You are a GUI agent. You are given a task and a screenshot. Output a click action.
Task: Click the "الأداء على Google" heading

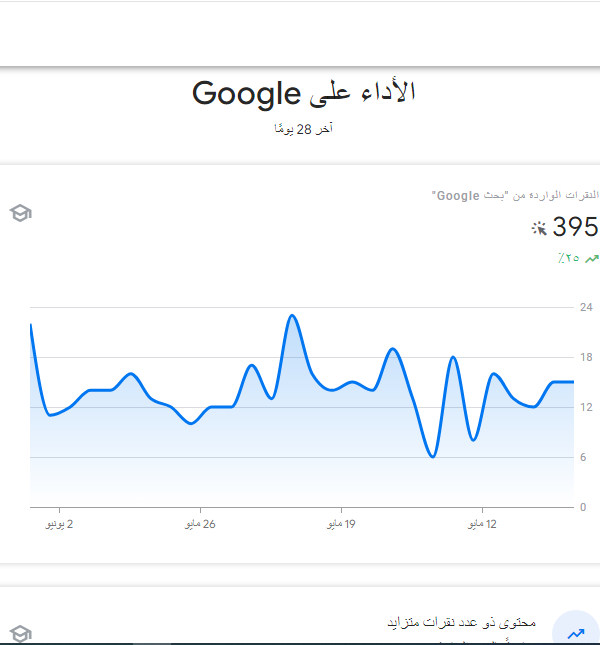[x=303, y=93]
